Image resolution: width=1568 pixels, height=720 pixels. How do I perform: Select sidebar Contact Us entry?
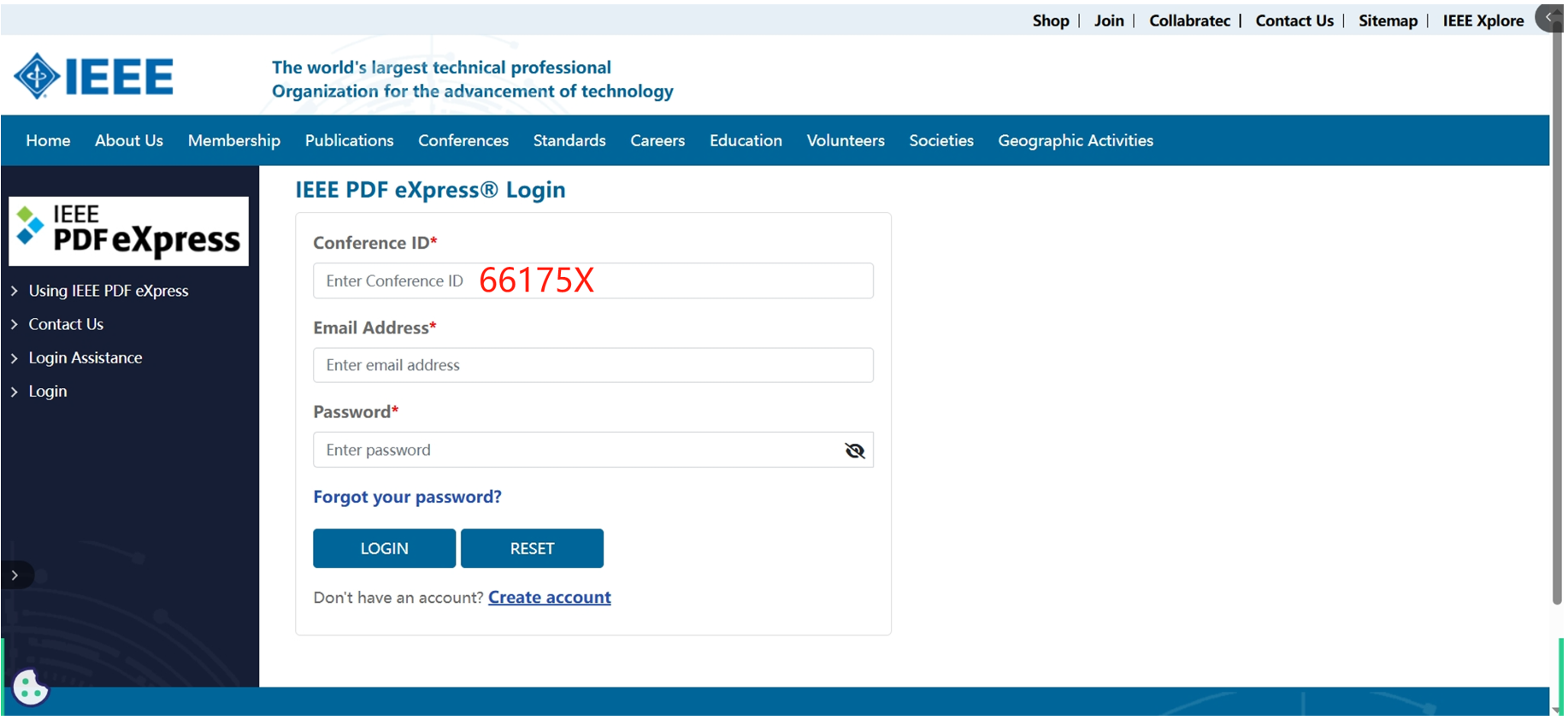point(66,324)
